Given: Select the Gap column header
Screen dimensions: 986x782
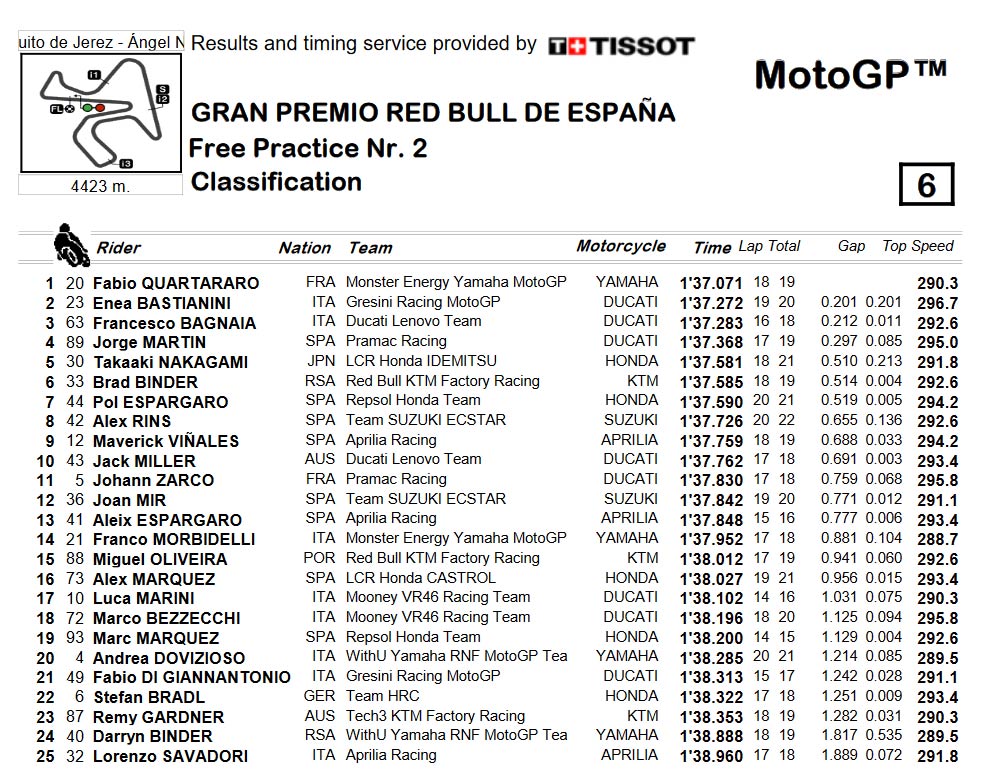Looking at the screenshot, I should coord(851,246).
